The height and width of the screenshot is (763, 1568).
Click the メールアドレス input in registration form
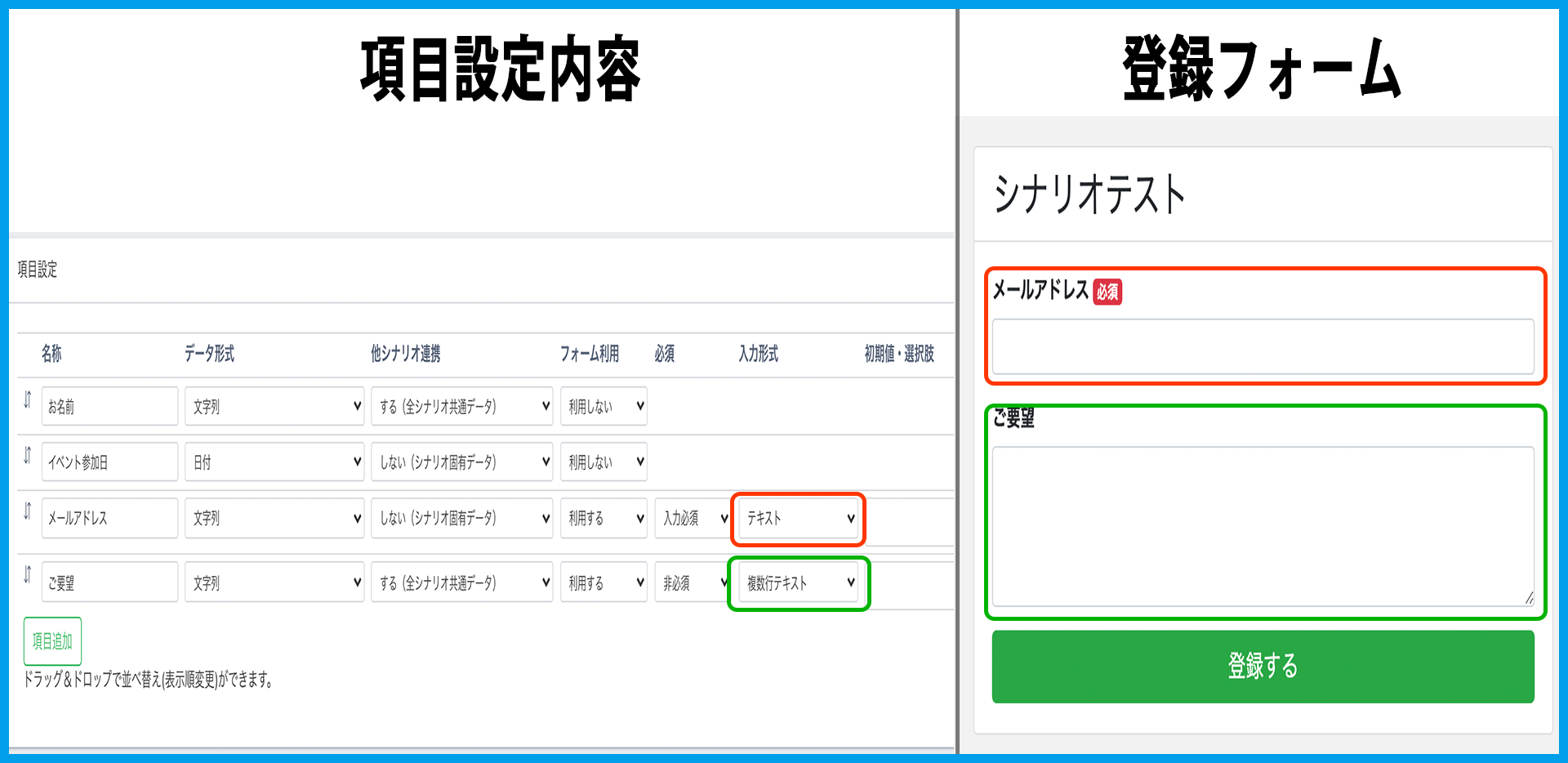pos(1263,346)
